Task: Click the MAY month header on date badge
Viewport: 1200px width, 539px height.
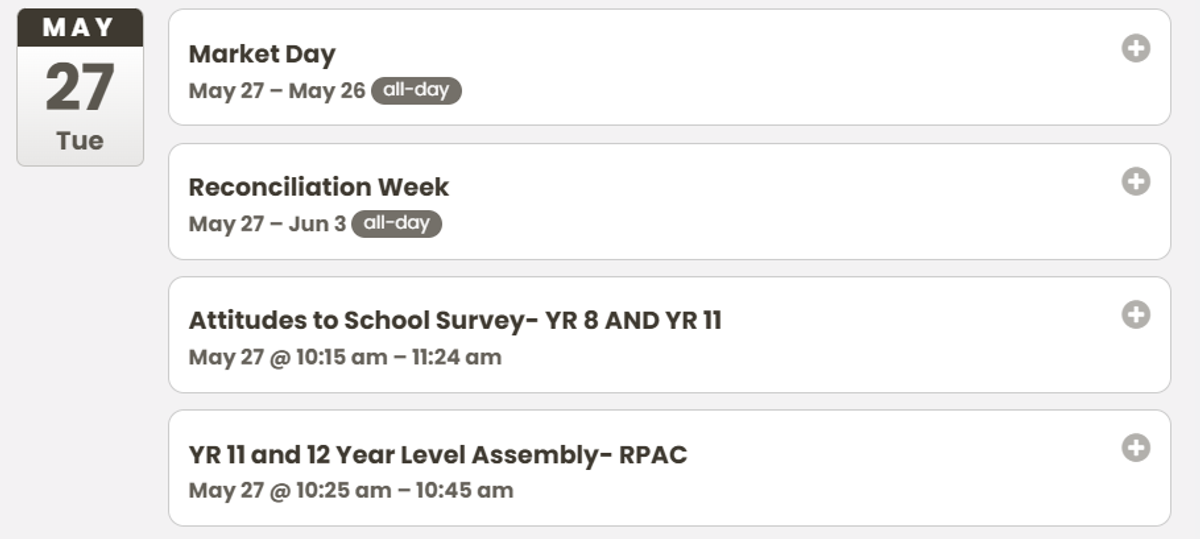Action: click(x=80, y=28)
